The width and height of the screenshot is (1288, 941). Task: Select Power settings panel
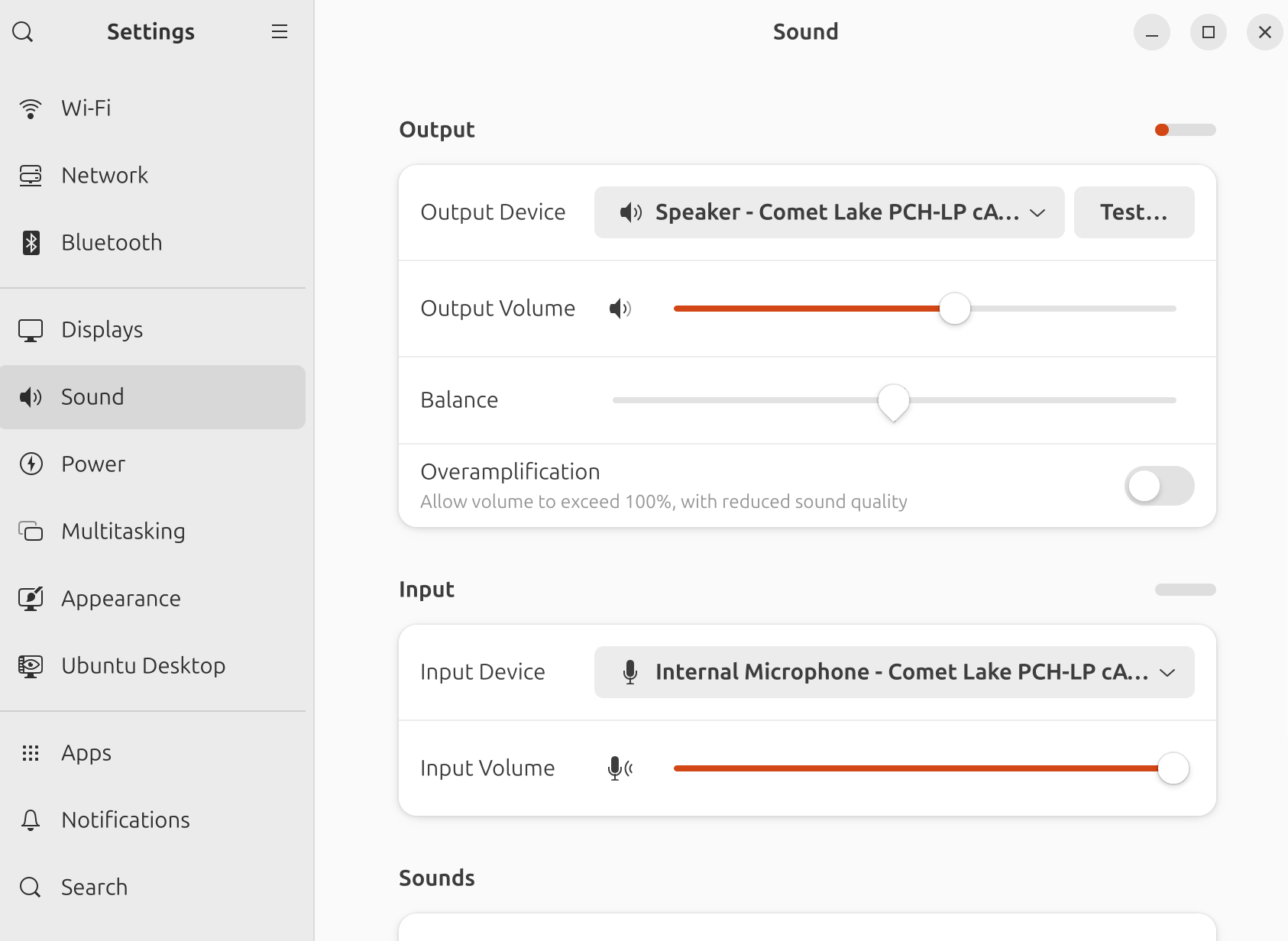153,464
